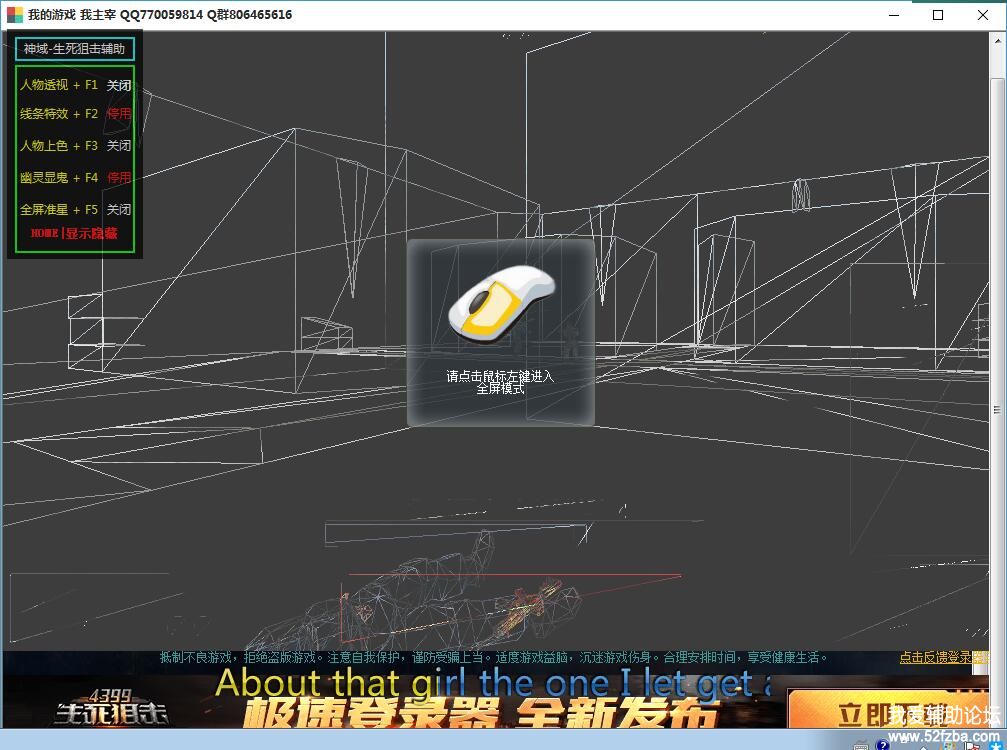Click the 人物透视 label text
Image resolution: width=1007 pixels, height=750 pixels.
[x=44, y=85]
